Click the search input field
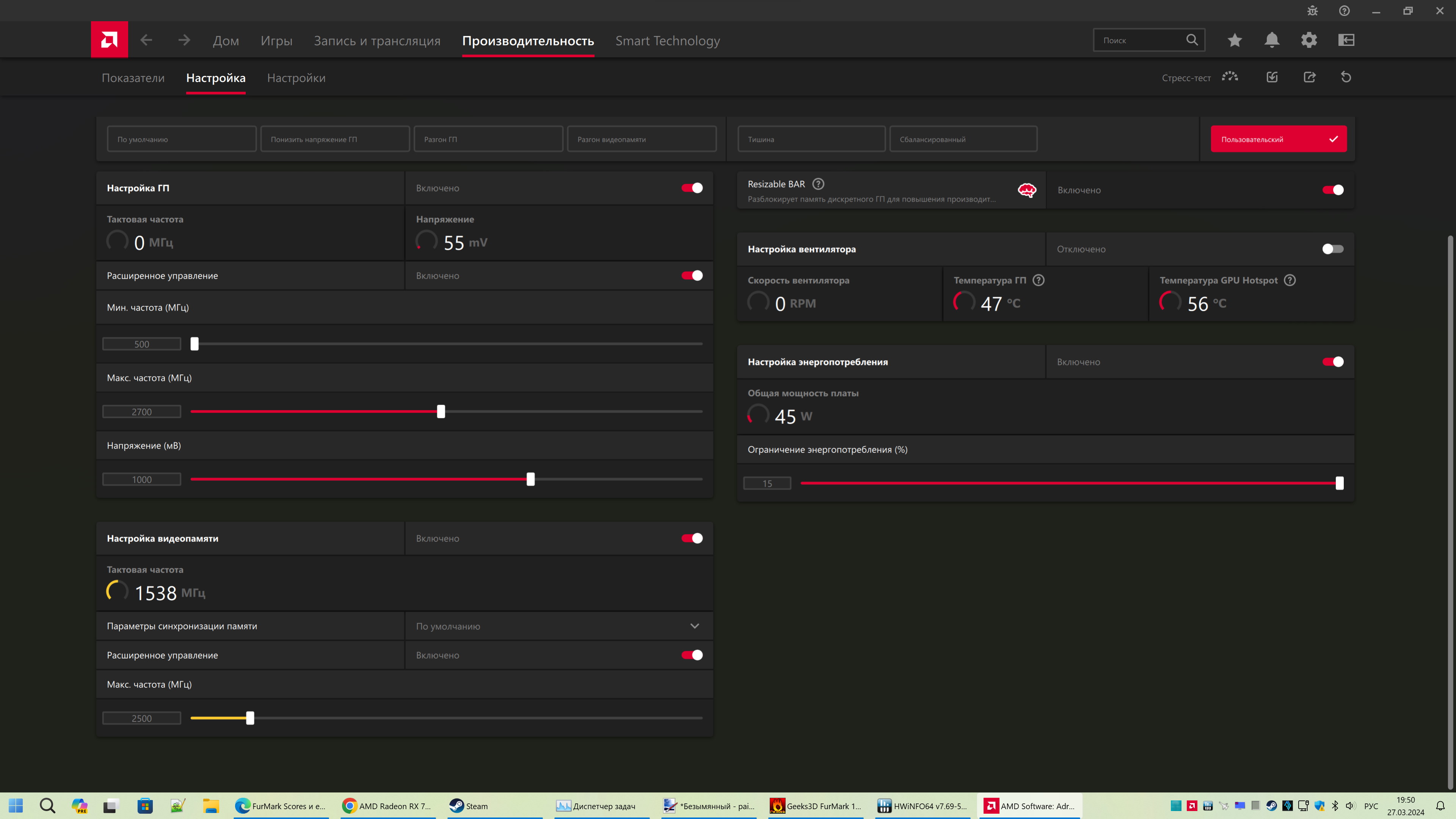Viewport: 1456px width, 819px height. click(x=1139, y=40)
